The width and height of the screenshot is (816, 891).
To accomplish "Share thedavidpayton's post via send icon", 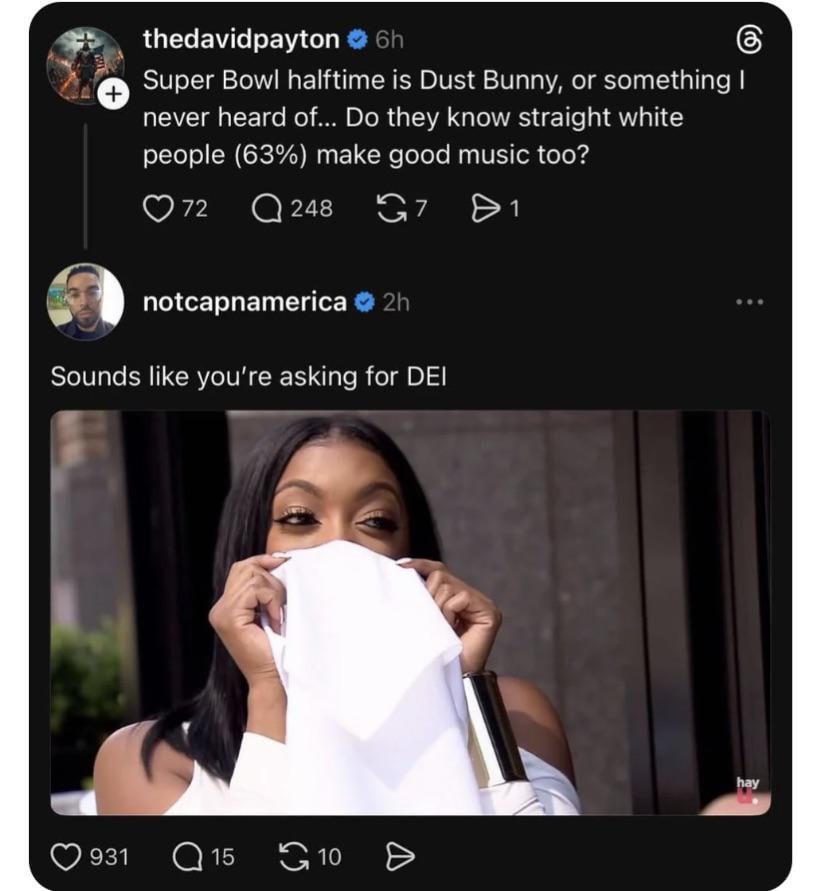I will (x=484, y=208).
